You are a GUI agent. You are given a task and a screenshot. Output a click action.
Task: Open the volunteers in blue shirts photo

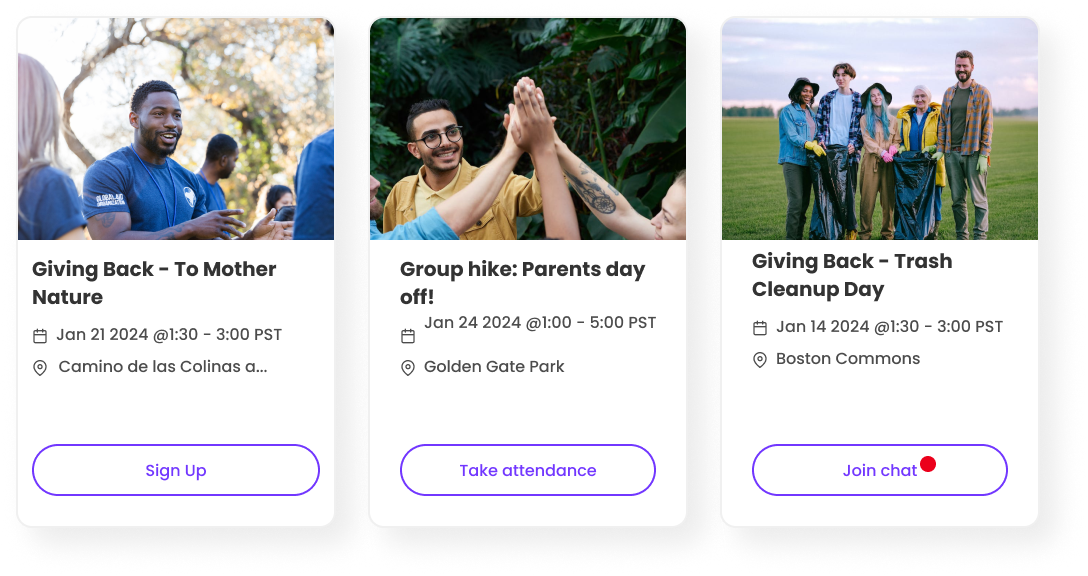[x=176, y=129]
